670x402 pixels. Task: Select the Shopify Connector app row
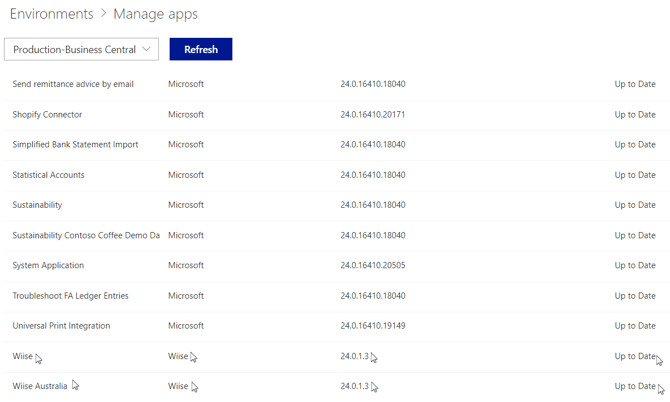point(47,115)
